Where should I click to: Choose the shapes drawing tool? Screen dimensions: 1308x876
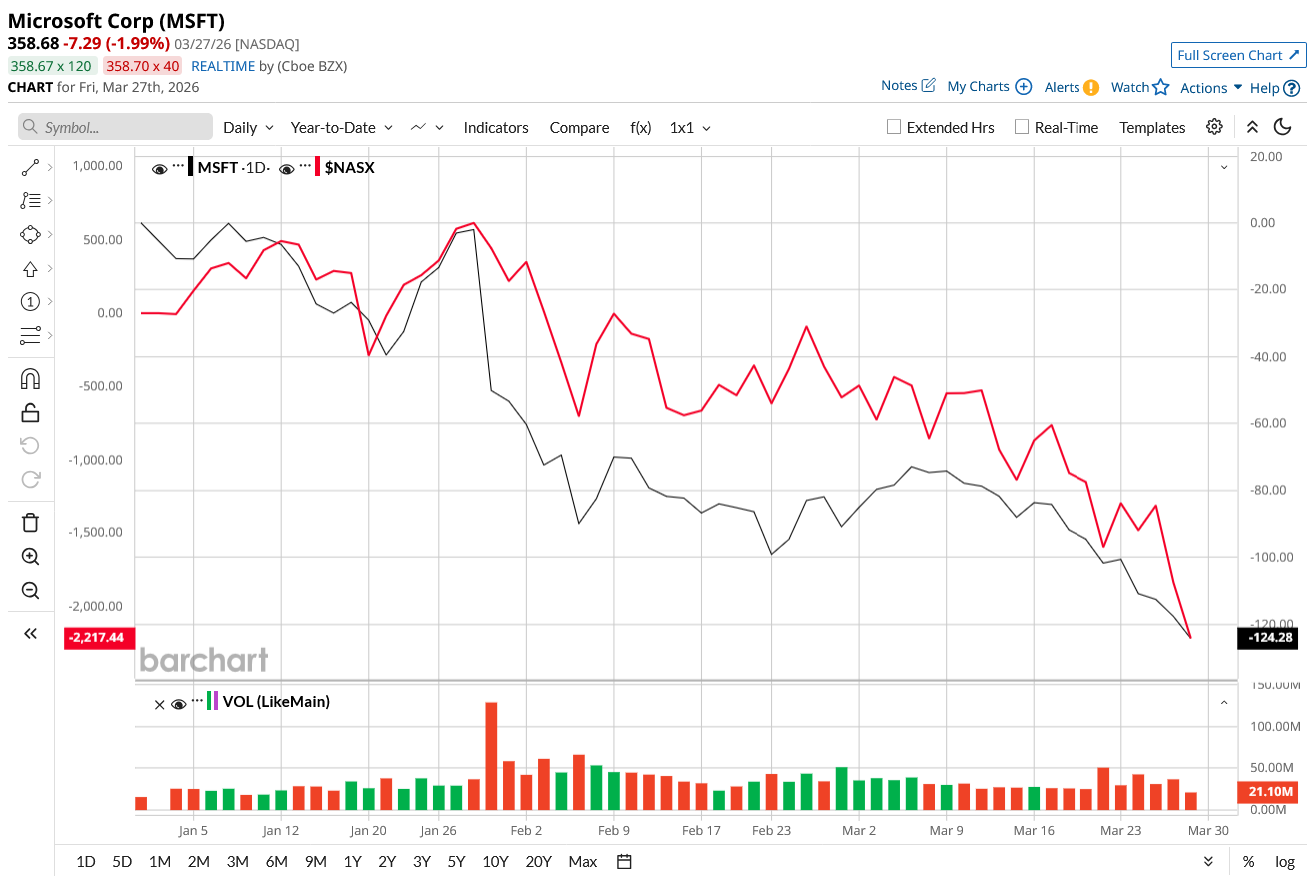[30, 235]
